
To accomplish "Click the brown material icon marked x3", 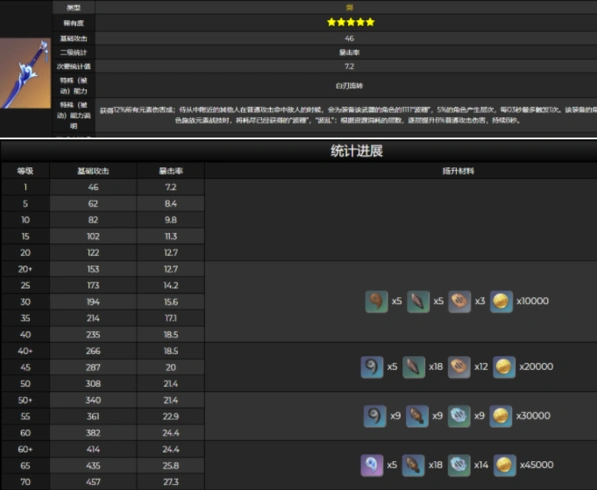I will [x=459, y=302].
